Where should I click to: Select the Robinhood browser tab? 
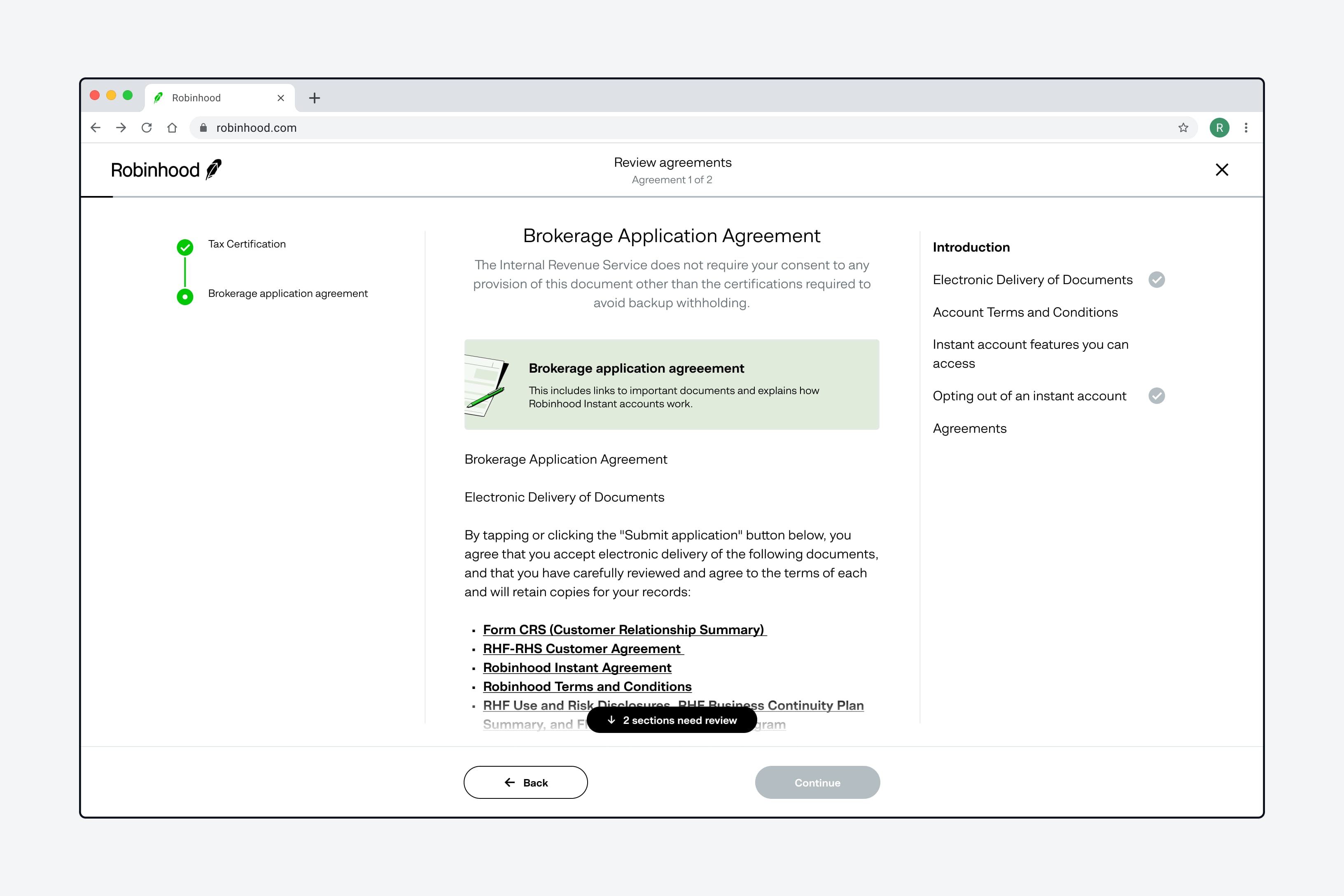pyautogui.click(x=220, y=98)
